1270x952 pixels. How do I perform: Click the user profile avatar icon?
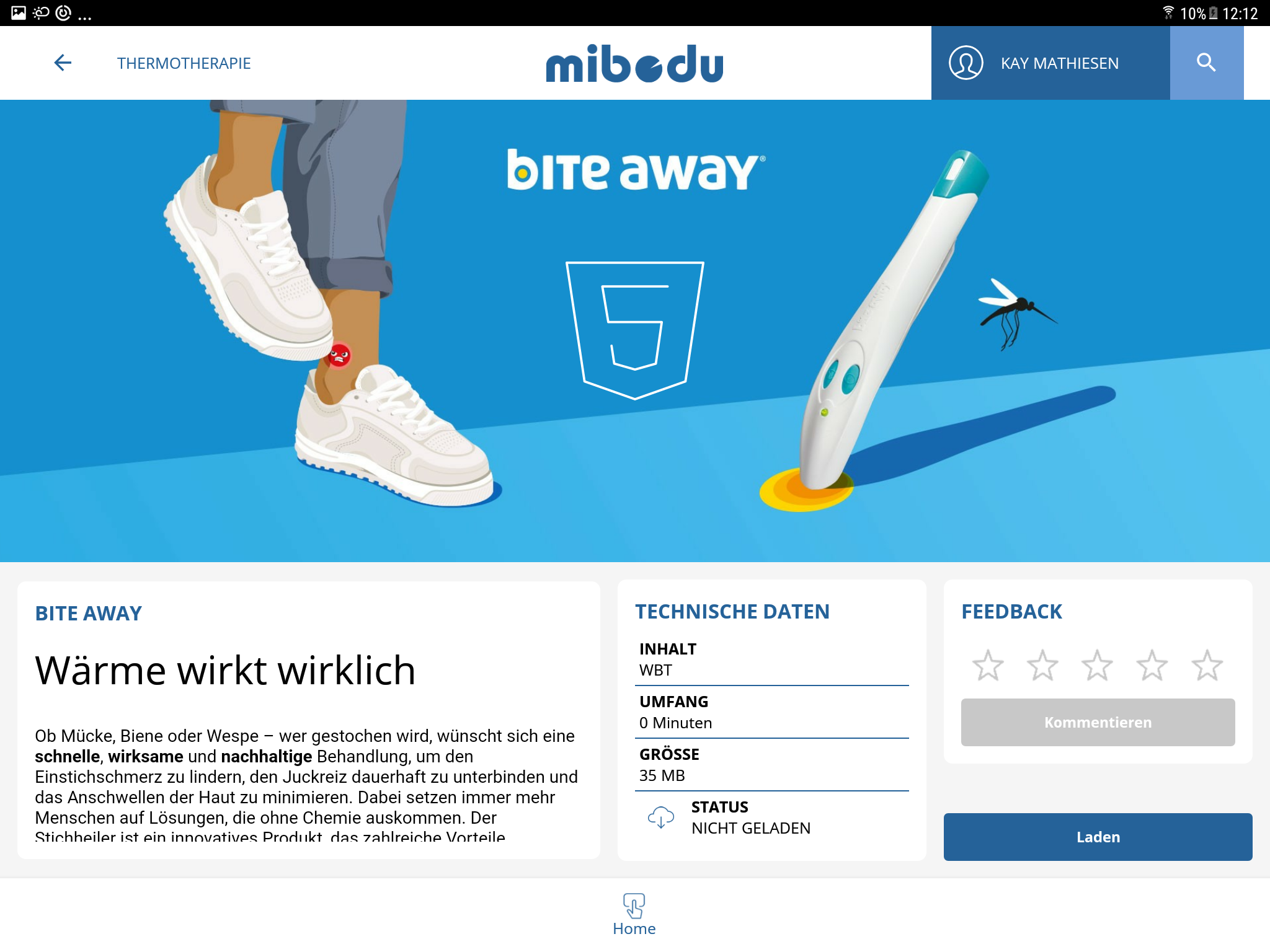(966, 63)
